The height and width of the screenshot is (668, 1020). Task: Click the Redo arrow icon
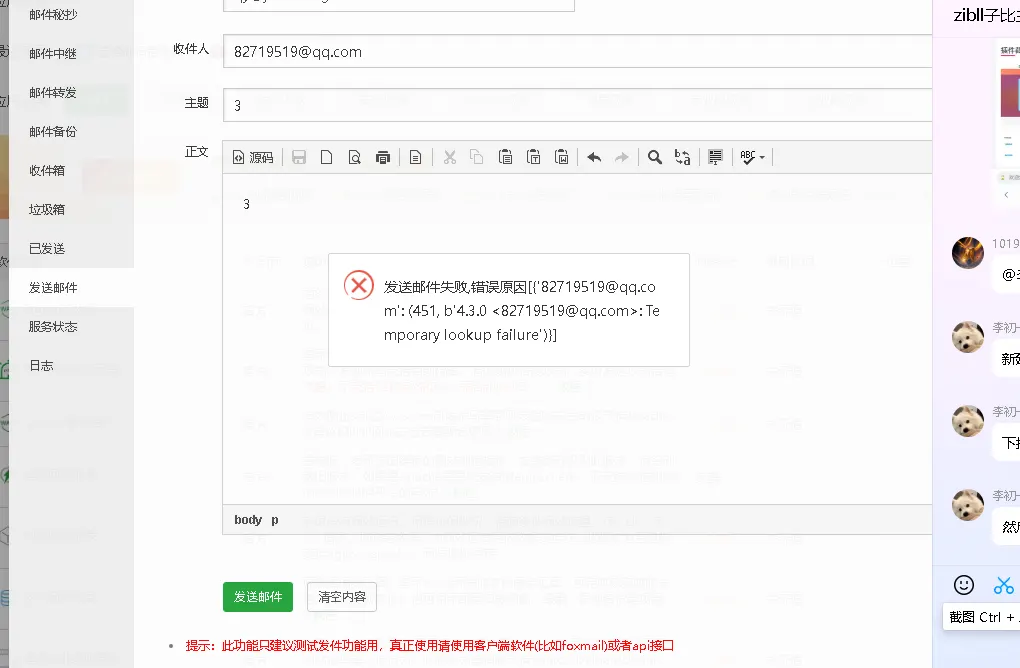622,157
